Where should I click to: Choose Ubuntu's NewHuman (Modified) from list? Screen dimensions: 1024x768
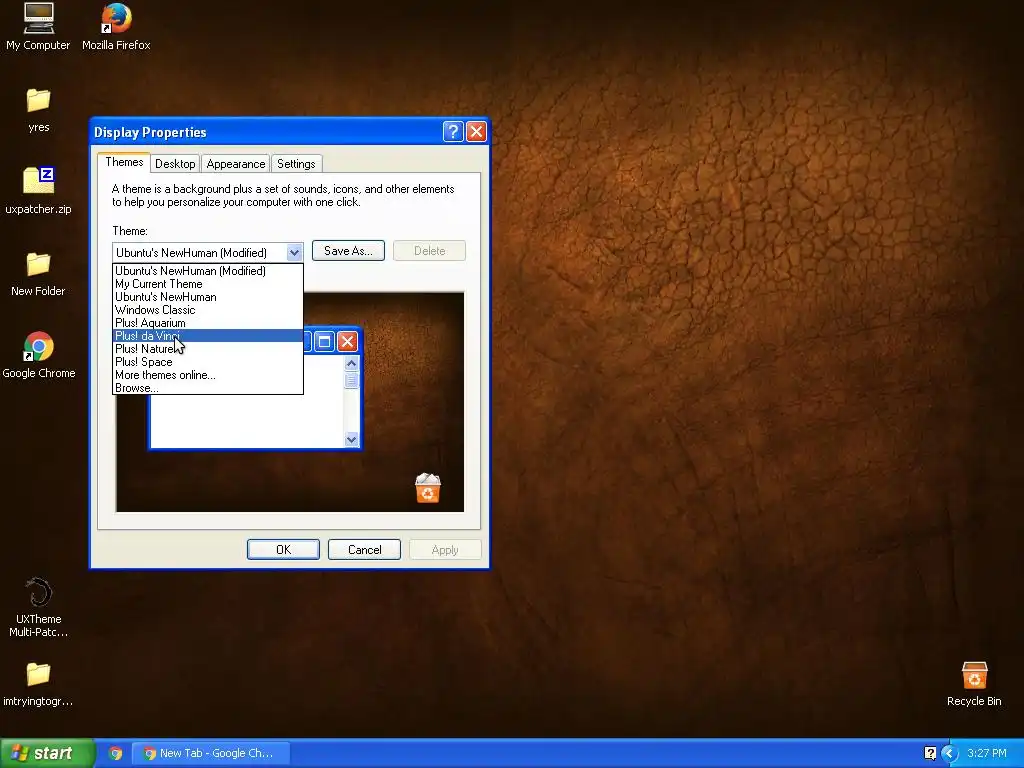[x=208, y=270]
